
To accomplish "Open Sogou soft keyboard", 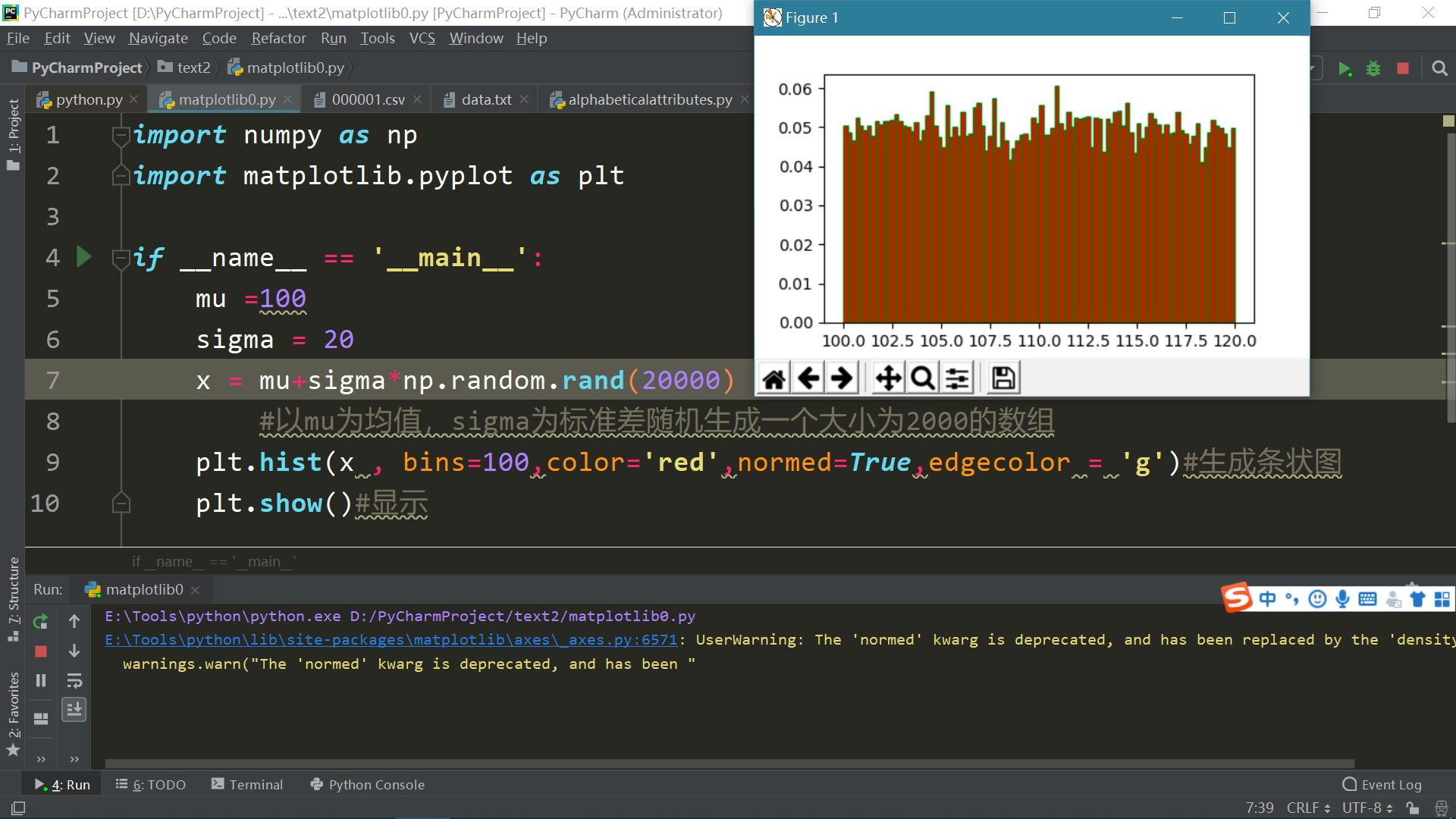I will [x=1367, y=599].
